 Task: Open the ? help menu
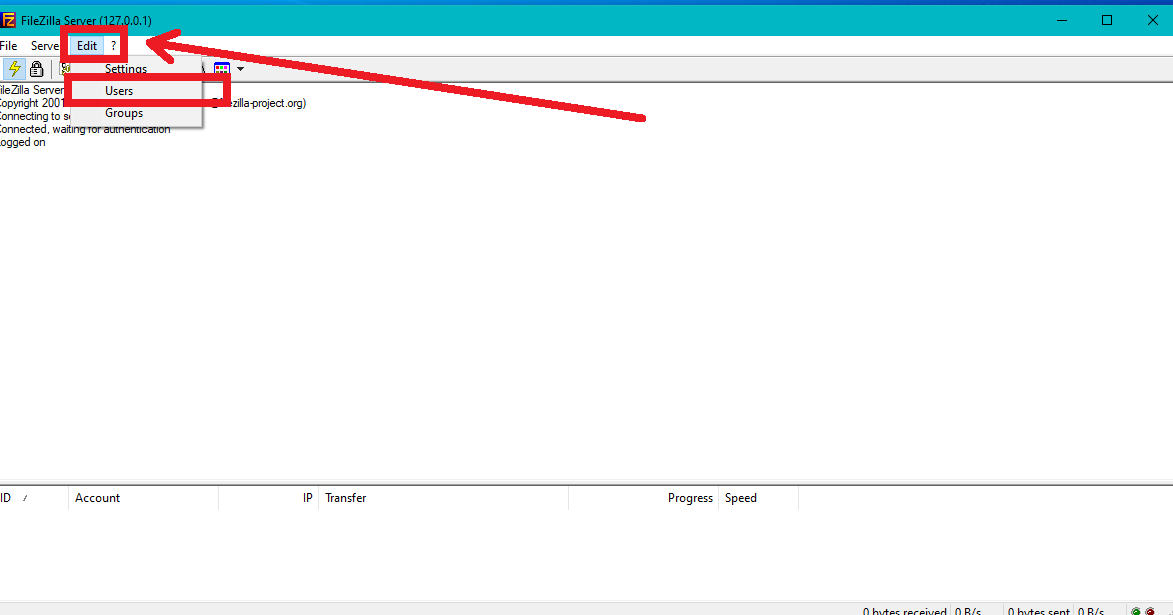point(114,46)
